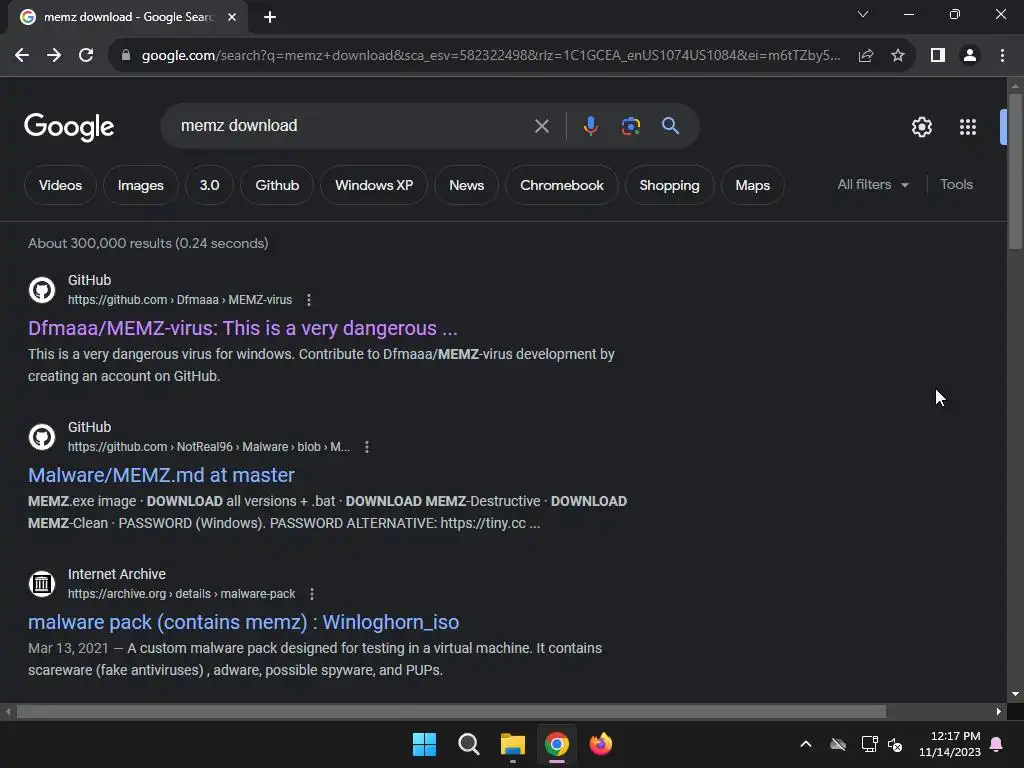This screenshot has height=768, width=1024.
Task: Open Windows taskbar search
Action: pyautogui.click(x=468, y=744)
